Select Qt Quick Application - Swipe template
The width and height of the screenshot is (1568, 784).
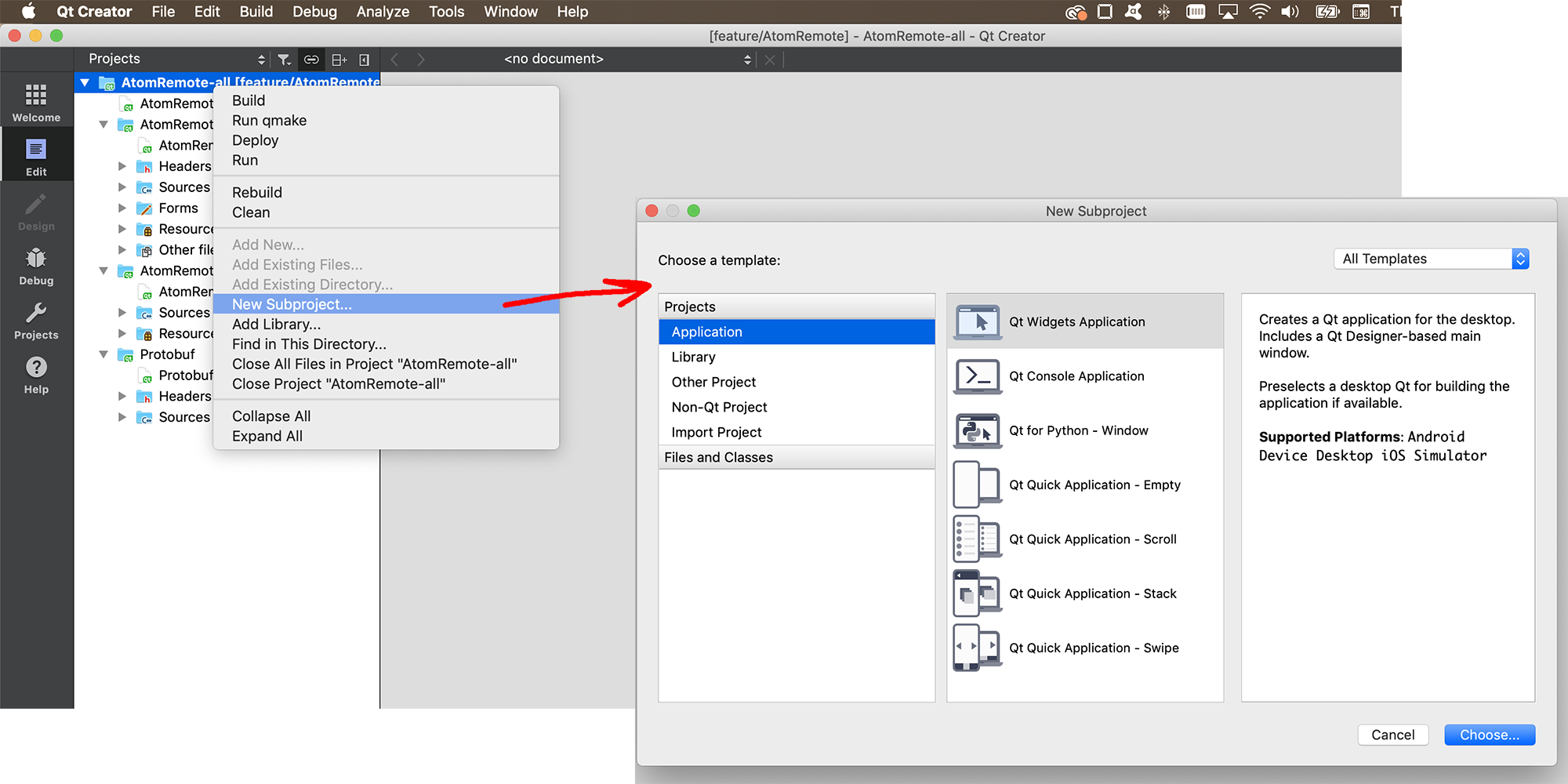click(1085, 648)
